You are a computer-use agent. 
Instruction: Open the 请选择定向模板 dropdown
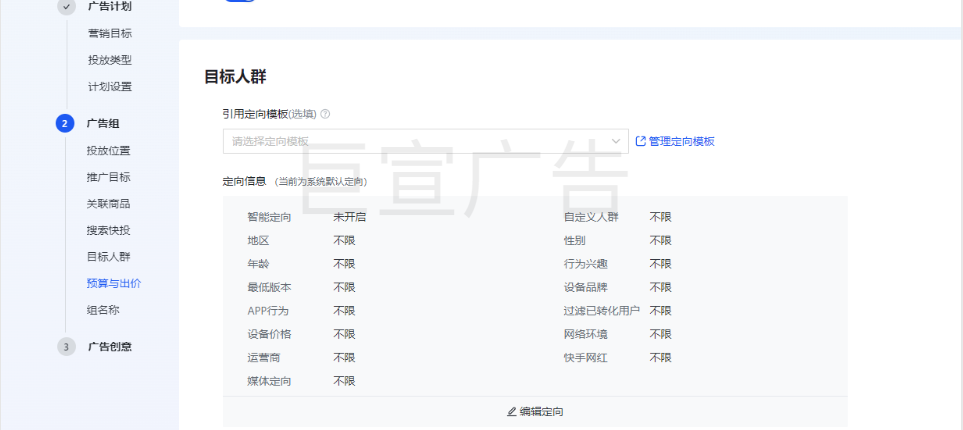coord(426,141)
